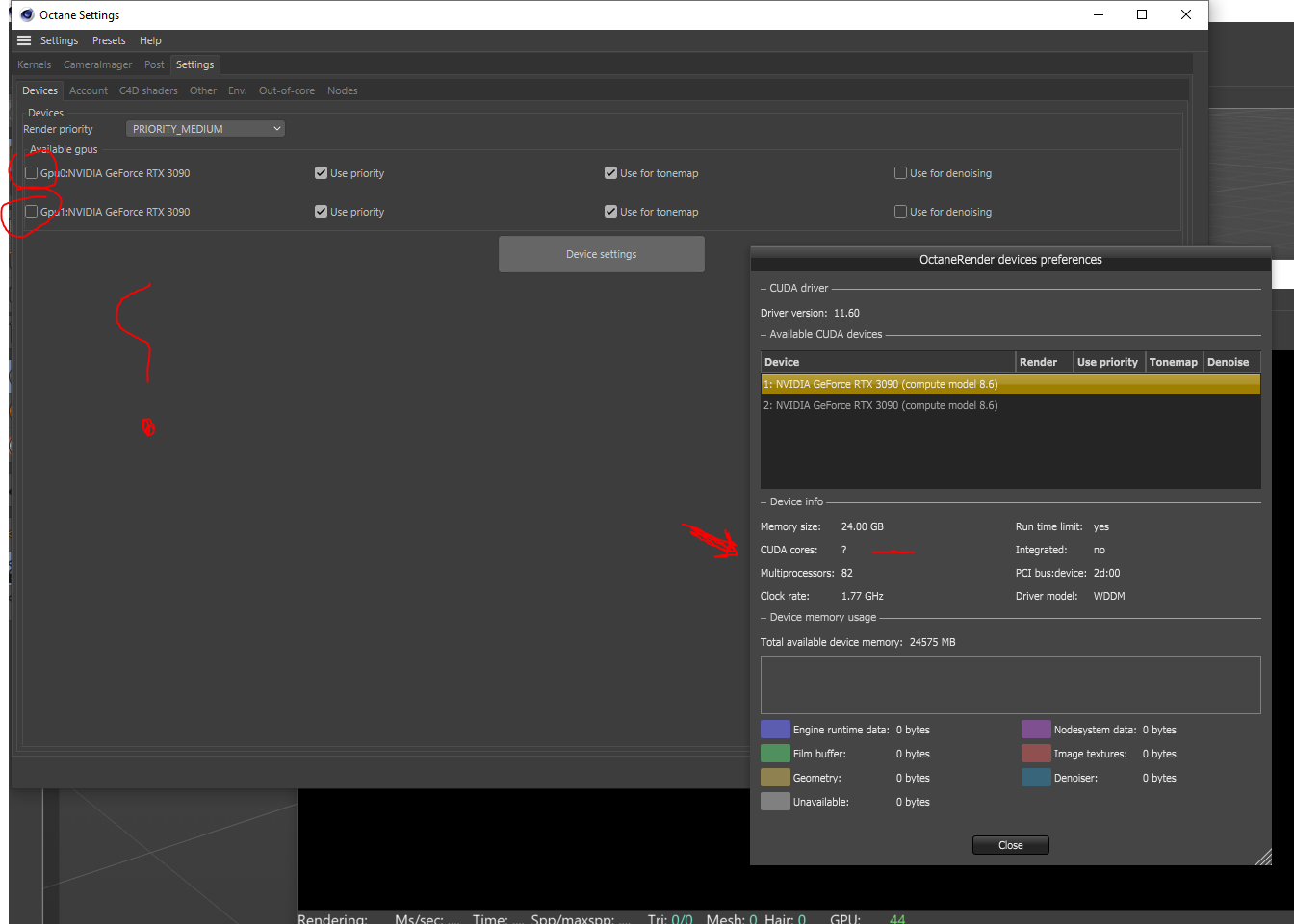The height and width of the screenshot is (924, 1294).
Task: Click the Device column header
Action: tap(888, 362)
